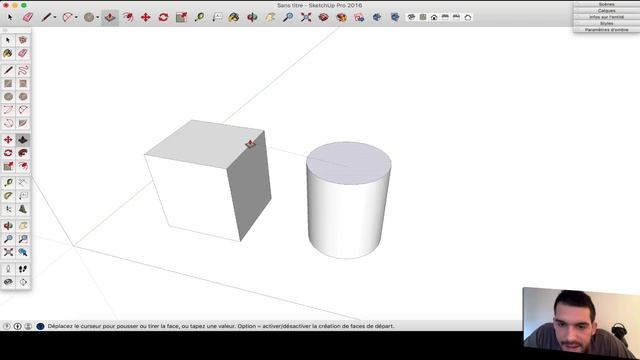Expand the Paramètres d'ombre panel
Screen dimensions: 640x360
tap(607, 30)
